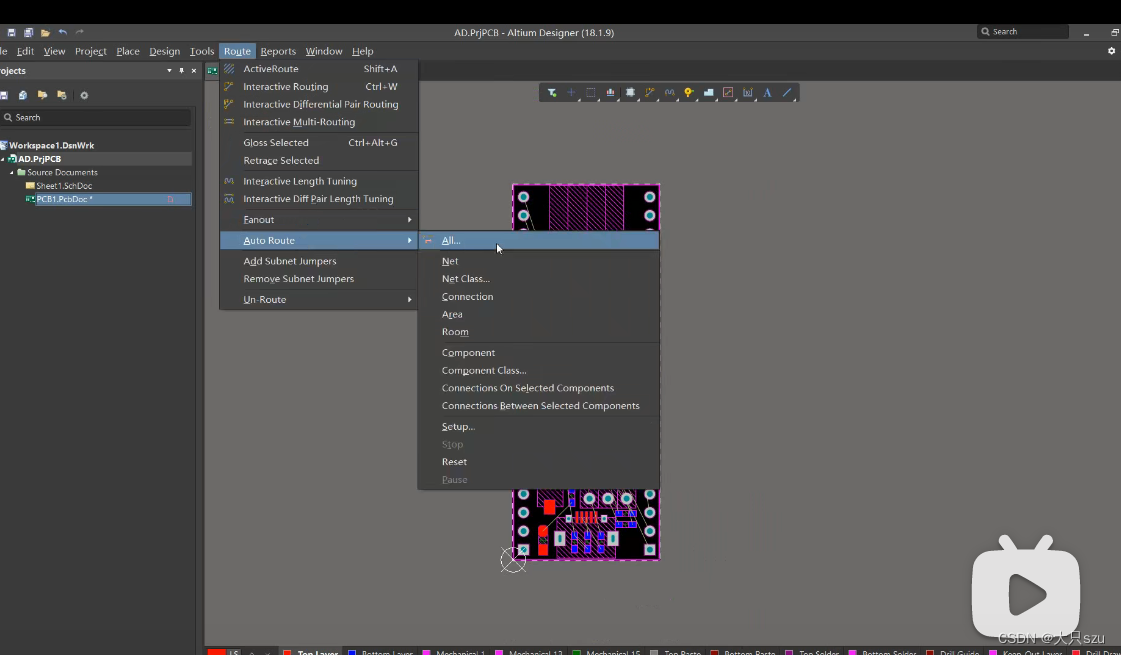Close the Projects panel
1121x655 pixels.
(x=194, y=71)
